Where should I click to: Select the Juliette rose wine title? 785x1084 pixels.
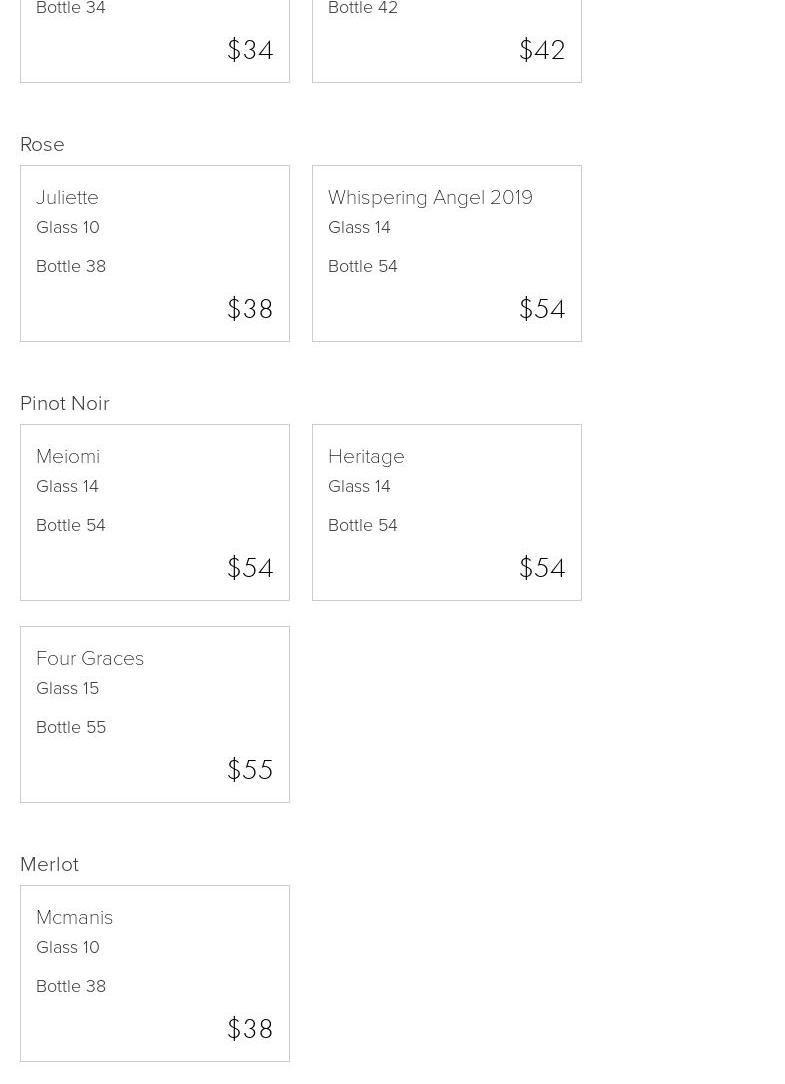[67, 197]
